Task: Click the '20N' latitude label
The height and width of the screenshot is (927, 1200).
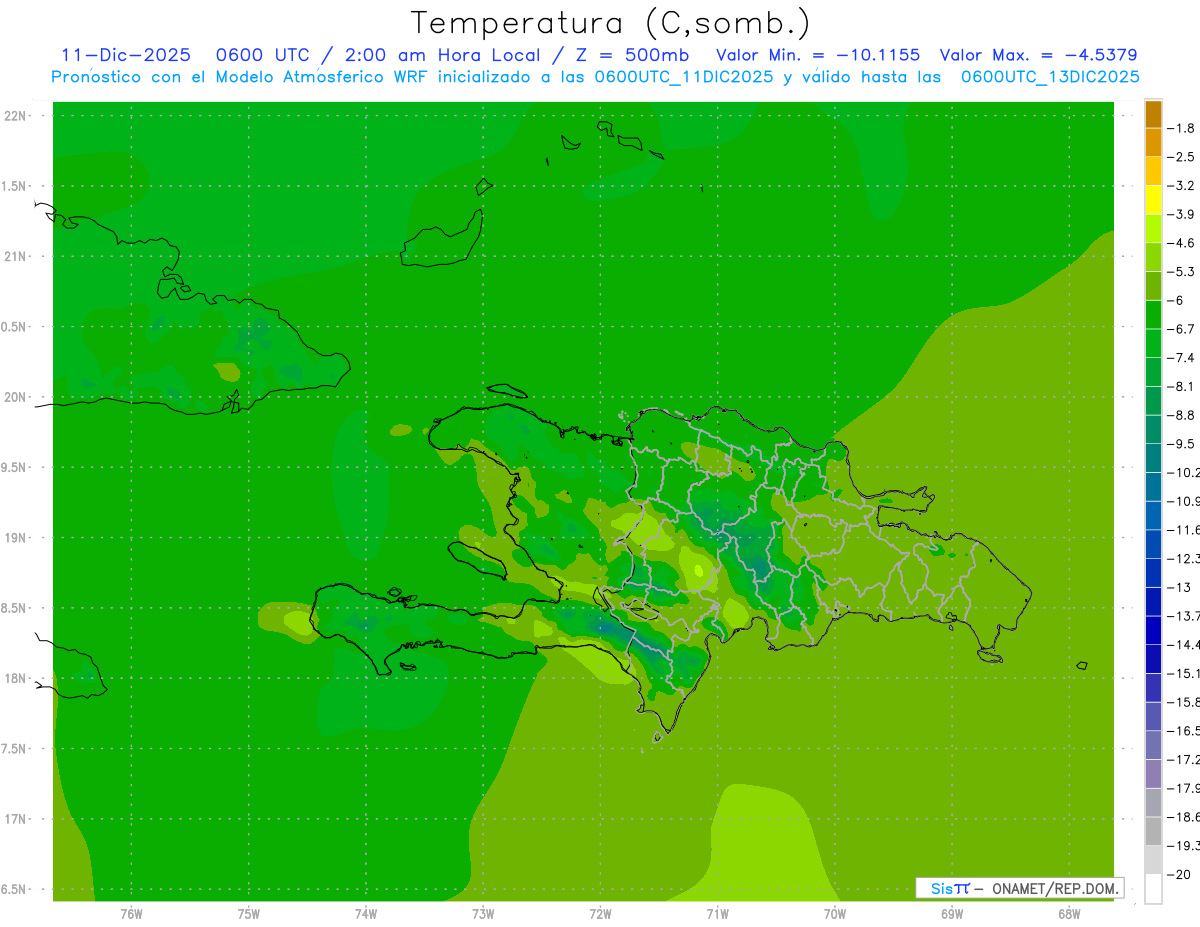Action: (x=15, y=397)
